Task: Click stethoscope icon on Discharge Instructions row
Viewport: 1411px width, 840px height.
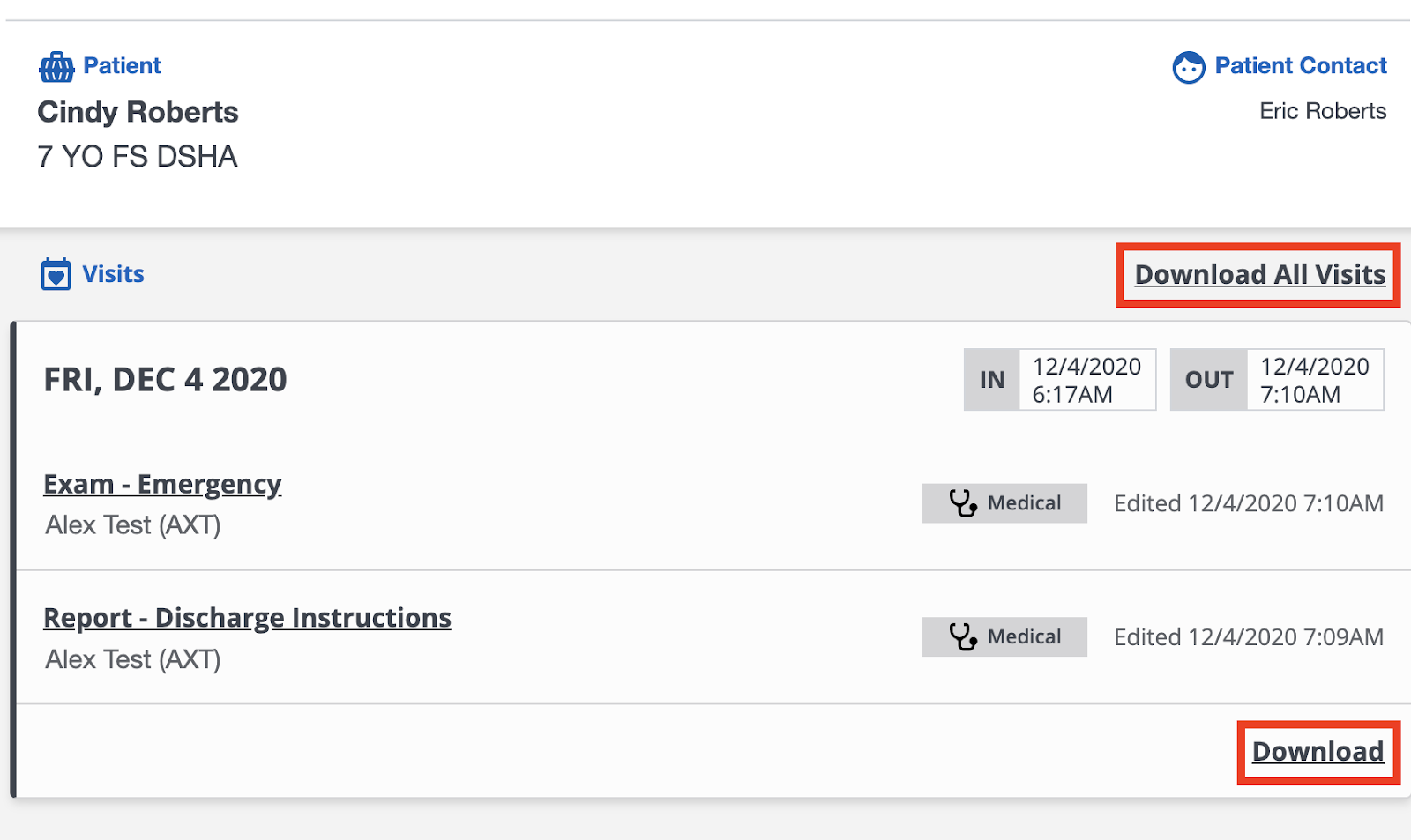Action: coord(962,636)
